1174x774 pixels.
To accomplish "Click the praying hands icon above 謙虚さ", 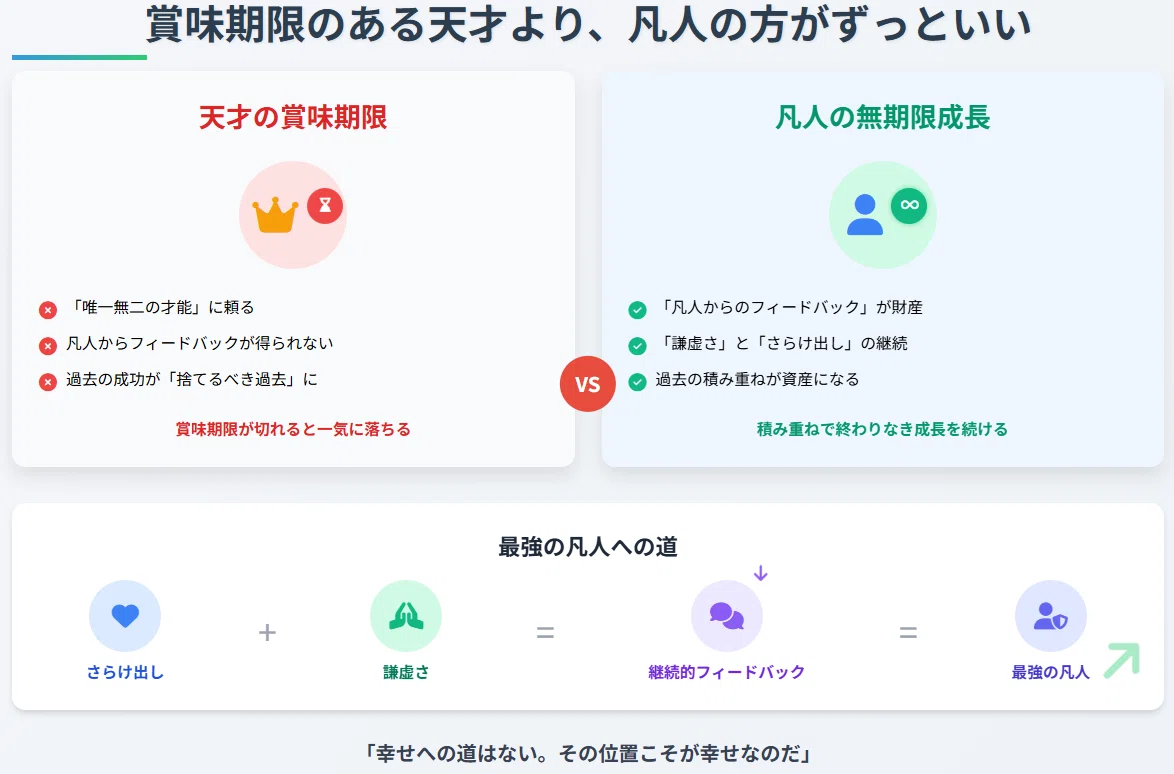I will click(x=406, y=615).
